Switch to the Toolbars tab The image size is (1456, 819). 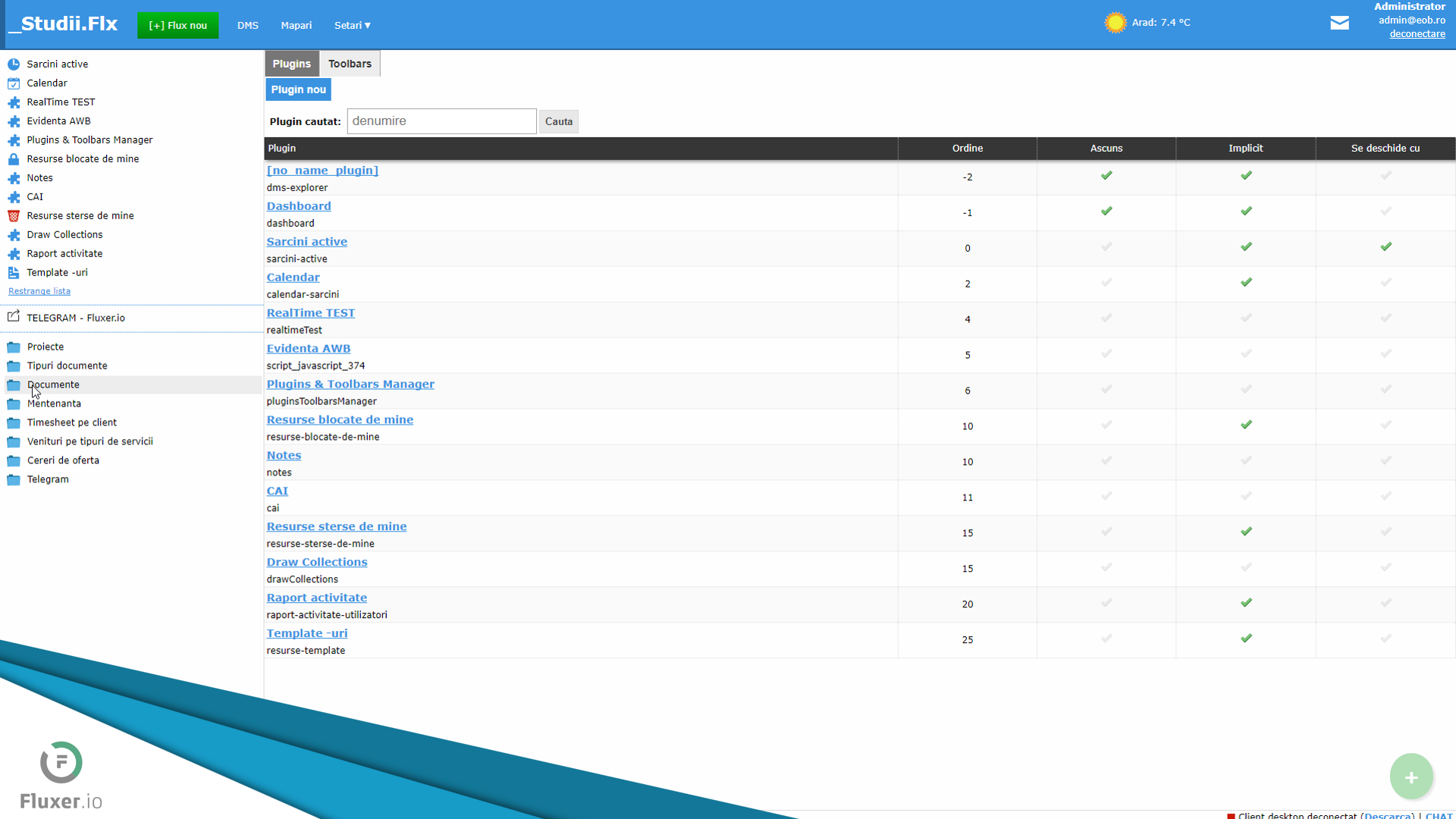[350, 64]
